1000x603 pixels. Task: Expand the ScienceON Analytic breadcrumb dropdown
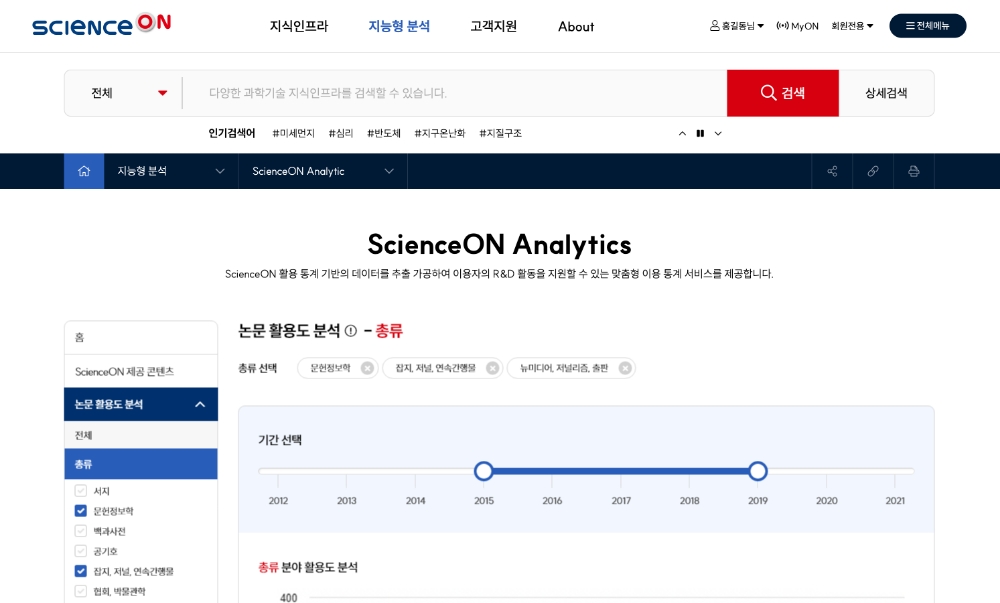pyautogui.click(x=323, y=171)
